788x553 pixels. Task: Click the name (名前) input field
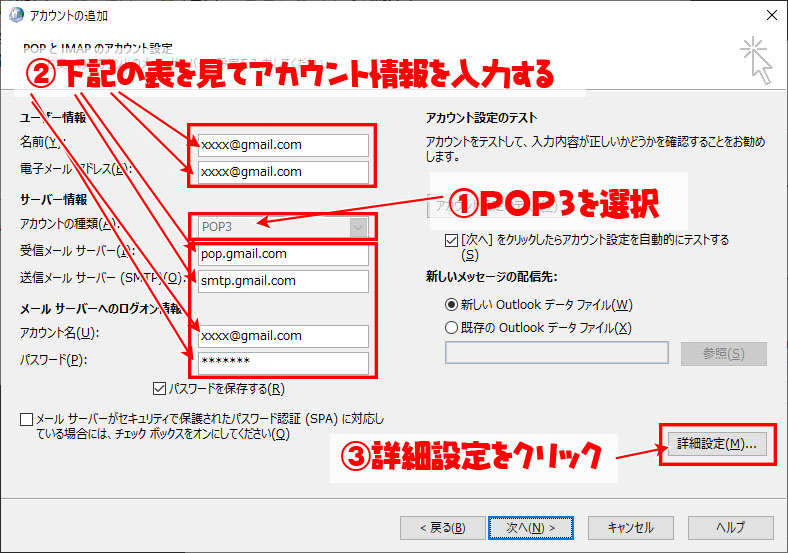tap(283, 145)
